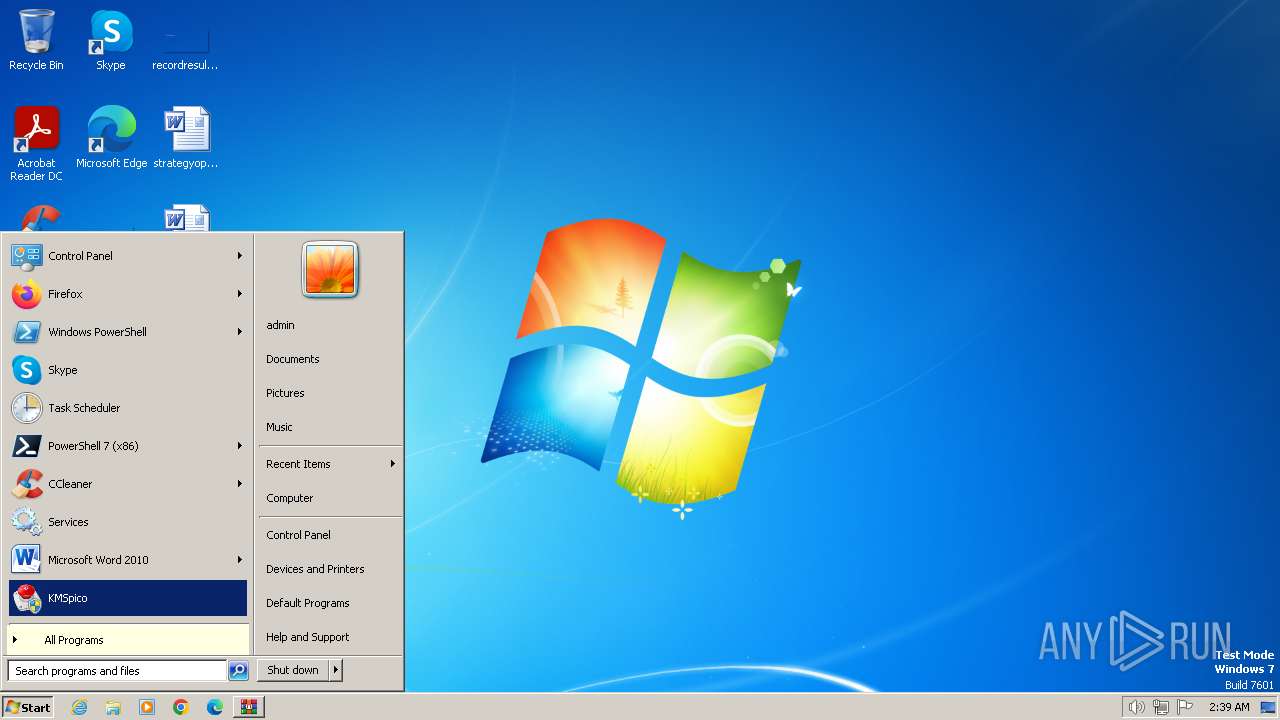Select the KMSpico program label
The image size is (1280, 720).
68,598
